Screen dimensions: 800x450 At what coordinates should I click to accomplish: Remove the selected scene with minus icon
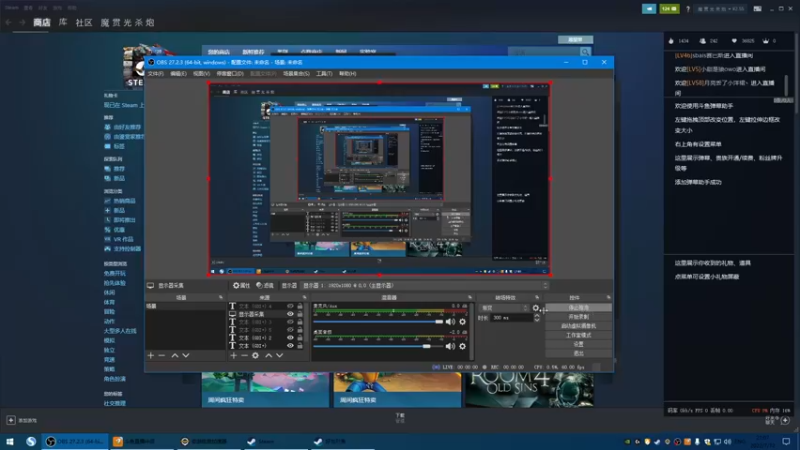click(x=162, y=356)
